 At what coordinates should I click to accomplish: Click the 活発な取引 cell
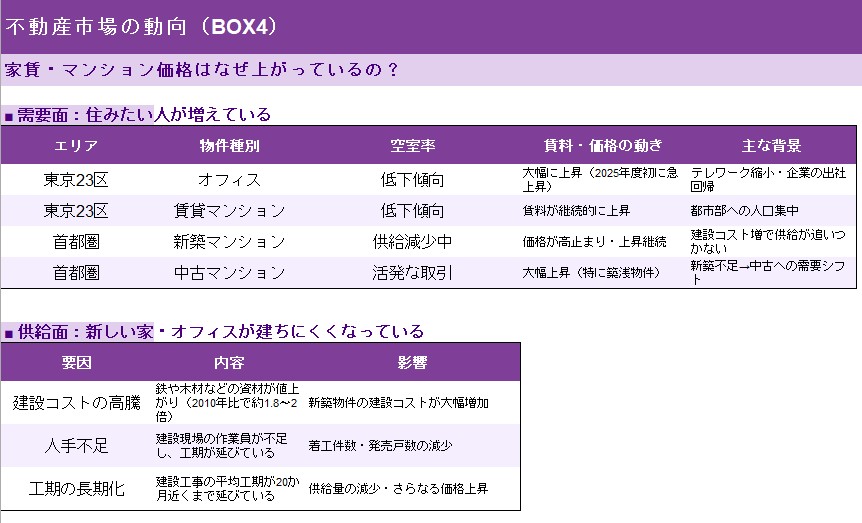412,273
